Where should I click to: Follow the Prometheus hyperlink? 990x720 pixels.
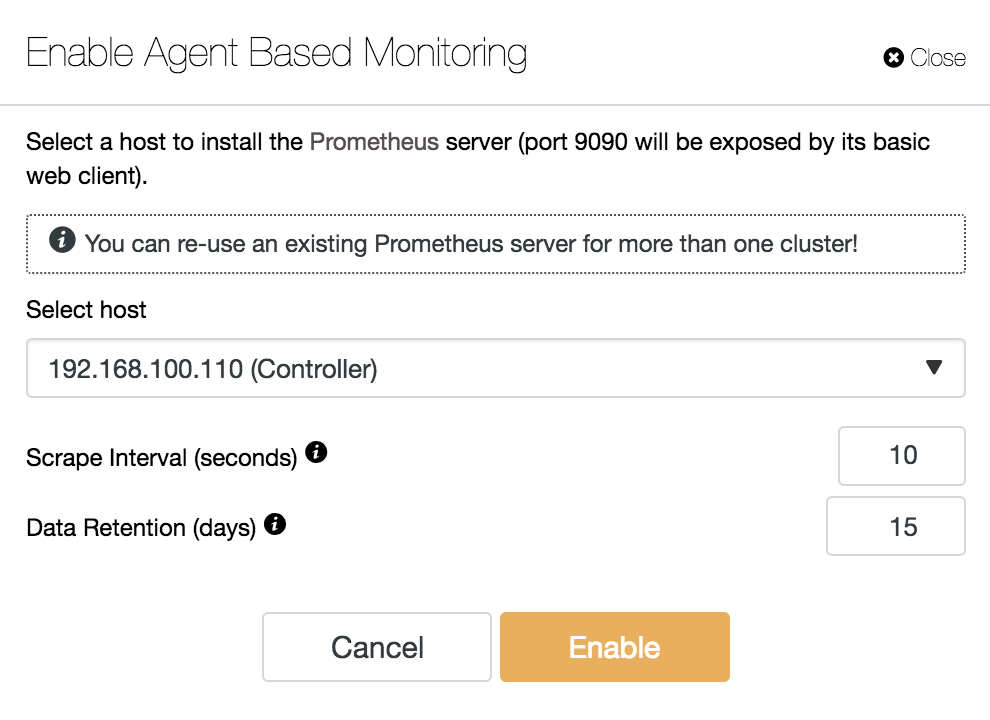tap(374, 142)
